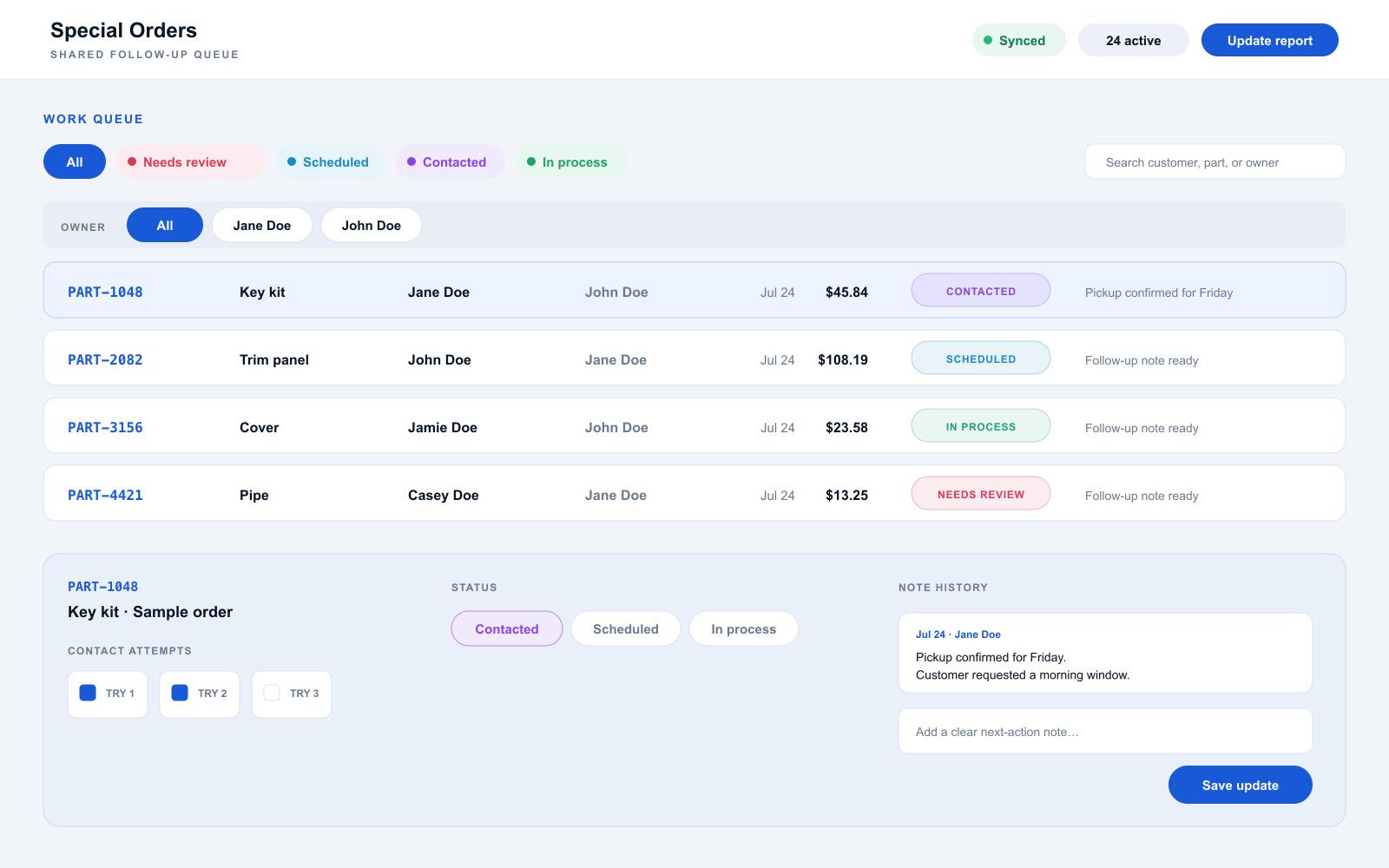1389x868 pixels.
Task: Focus the search customer, part, or owner field
Action: tap(1215, 161)
